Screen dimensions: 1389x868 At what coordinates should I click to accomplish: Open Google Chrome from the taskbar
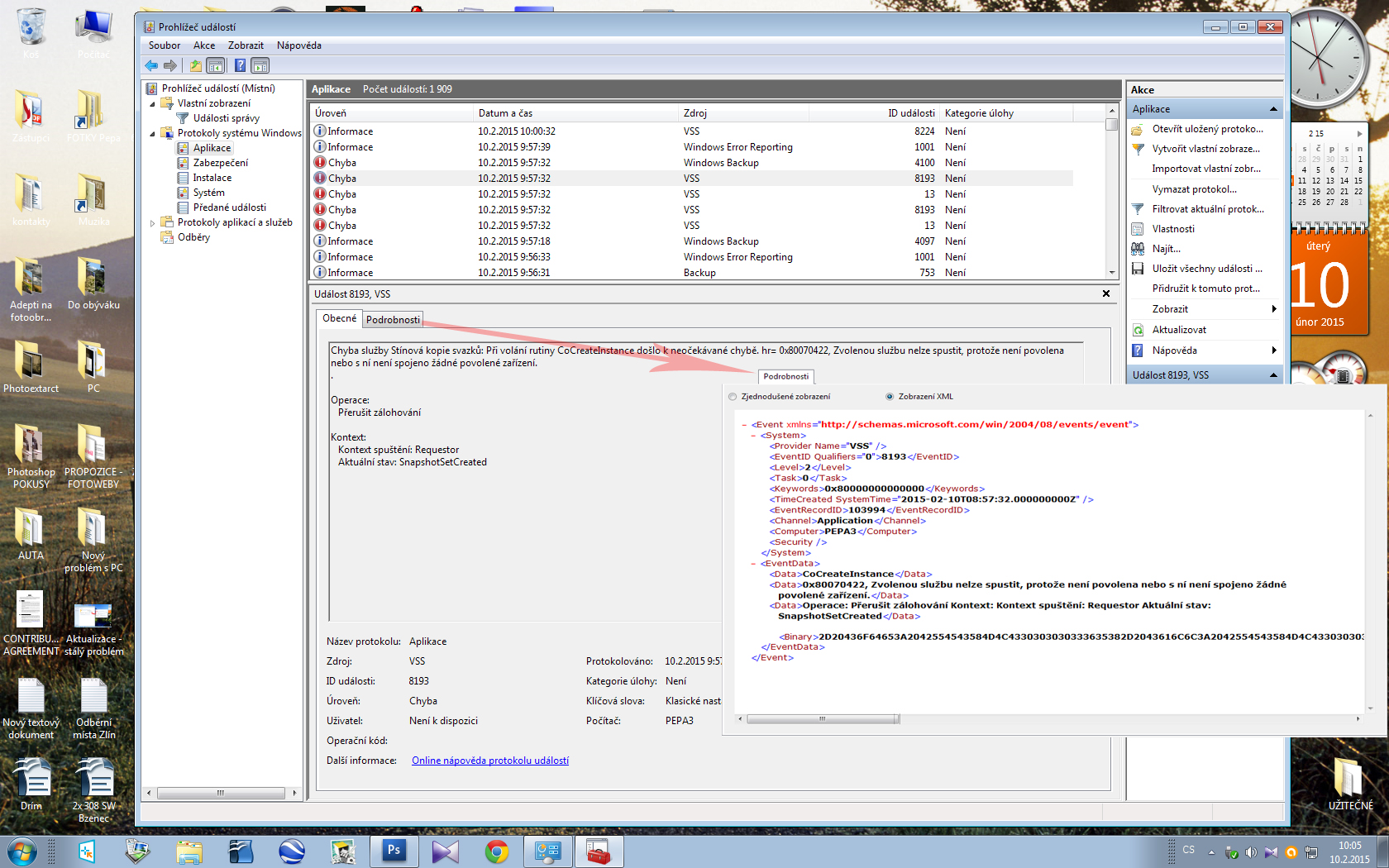(x=496, y=851)
